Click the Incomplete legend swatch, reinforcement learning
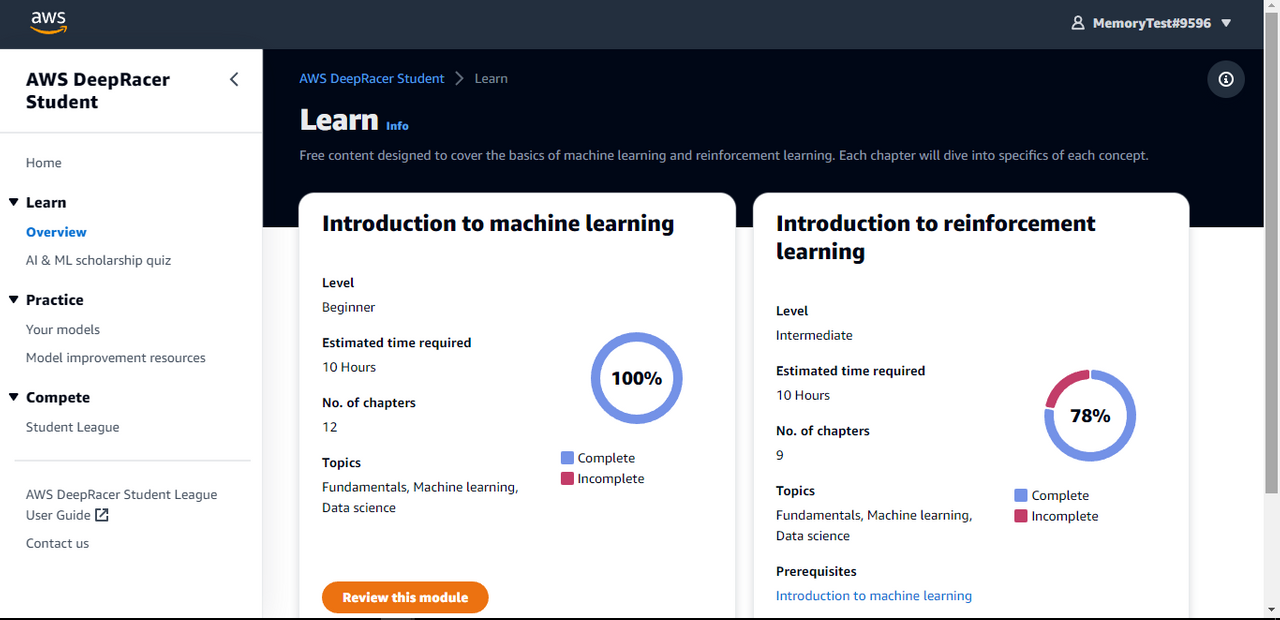 [1021, 516]
